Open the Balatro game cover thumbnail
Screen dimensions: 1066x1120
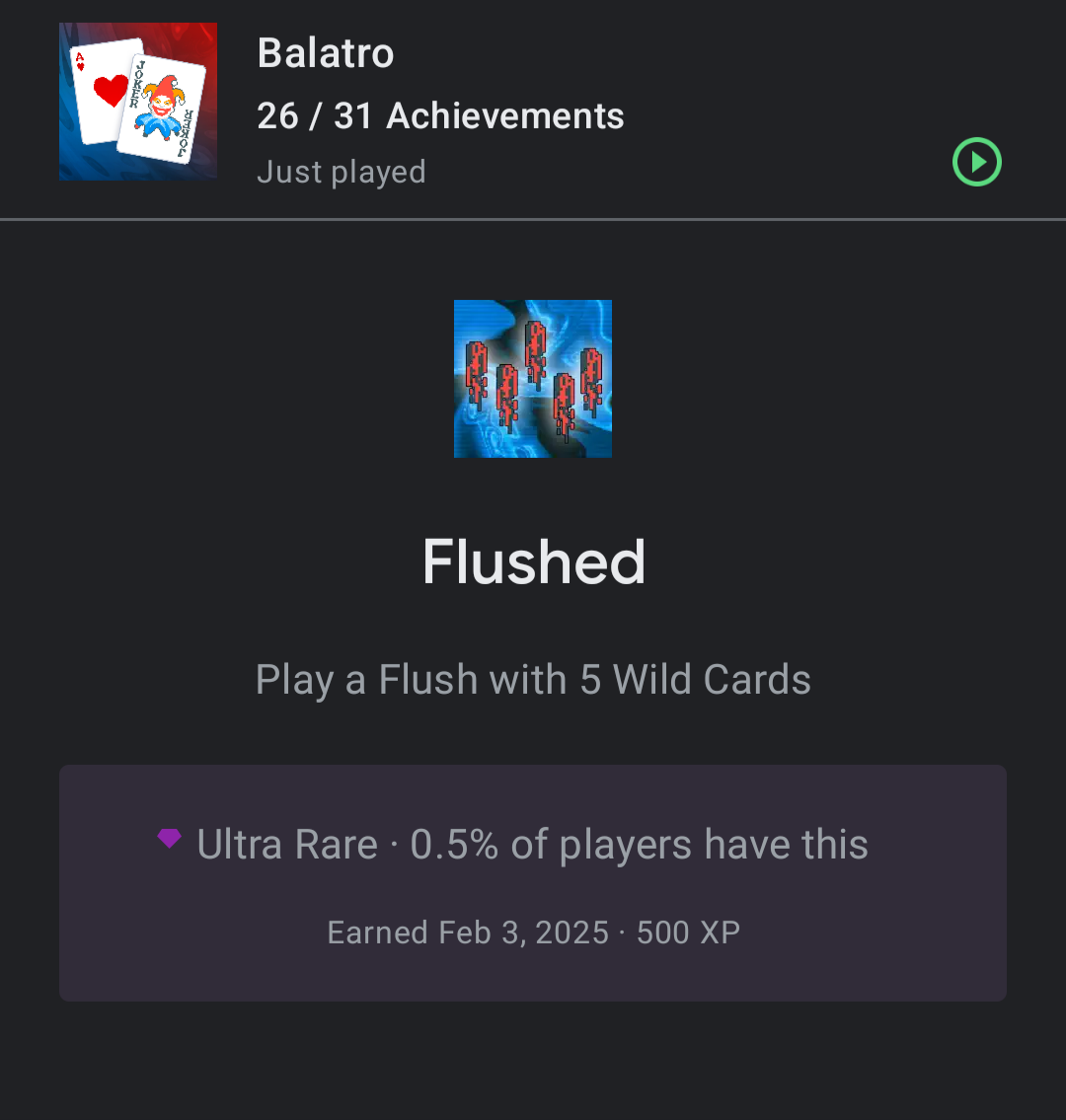pyautogui.click(x=138, y=102)
